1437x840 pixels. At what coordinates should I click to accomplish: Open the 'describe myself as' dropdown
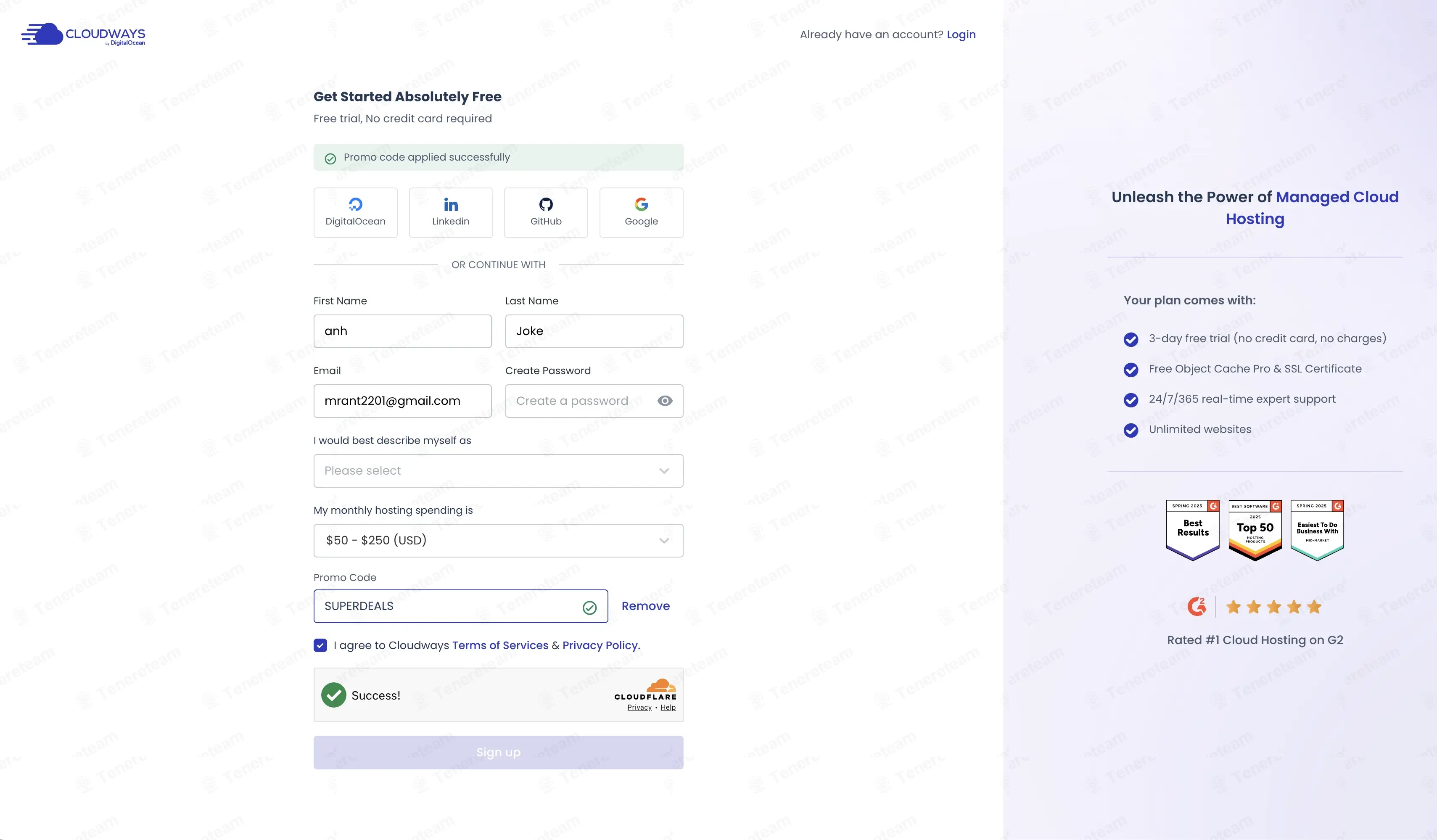pyautogui.click(x=498, y=470)
